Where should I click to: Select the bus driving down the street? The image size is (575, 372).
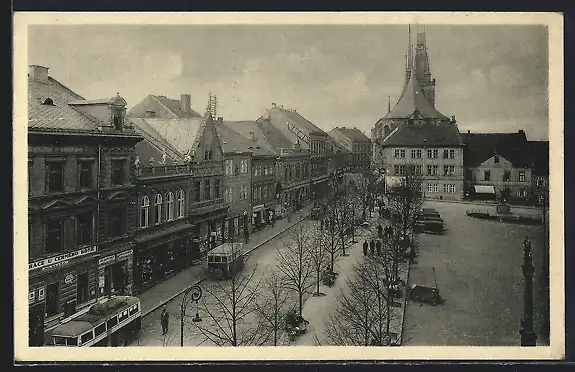point(225,260)
